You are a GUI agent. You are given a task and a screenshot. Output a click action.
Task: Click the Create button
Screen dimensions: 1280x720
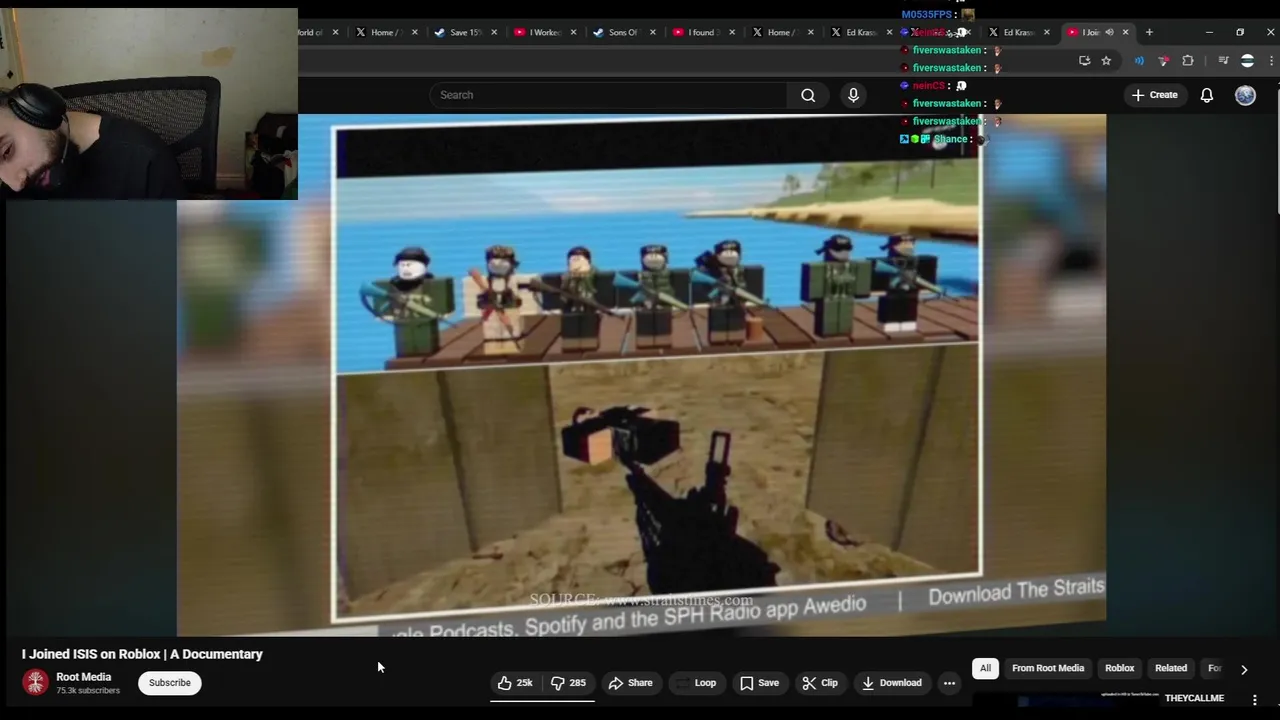point(1154,95)
